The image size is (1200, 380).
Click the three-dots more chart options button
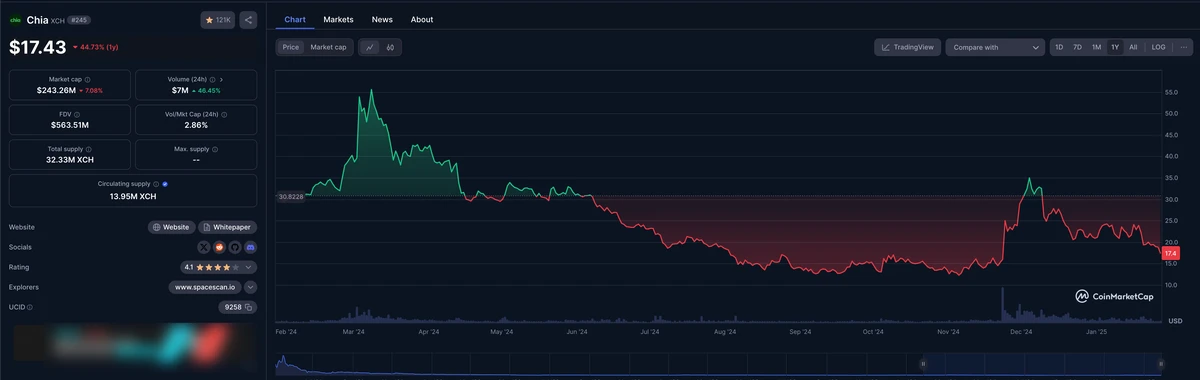coord(1183,47)
